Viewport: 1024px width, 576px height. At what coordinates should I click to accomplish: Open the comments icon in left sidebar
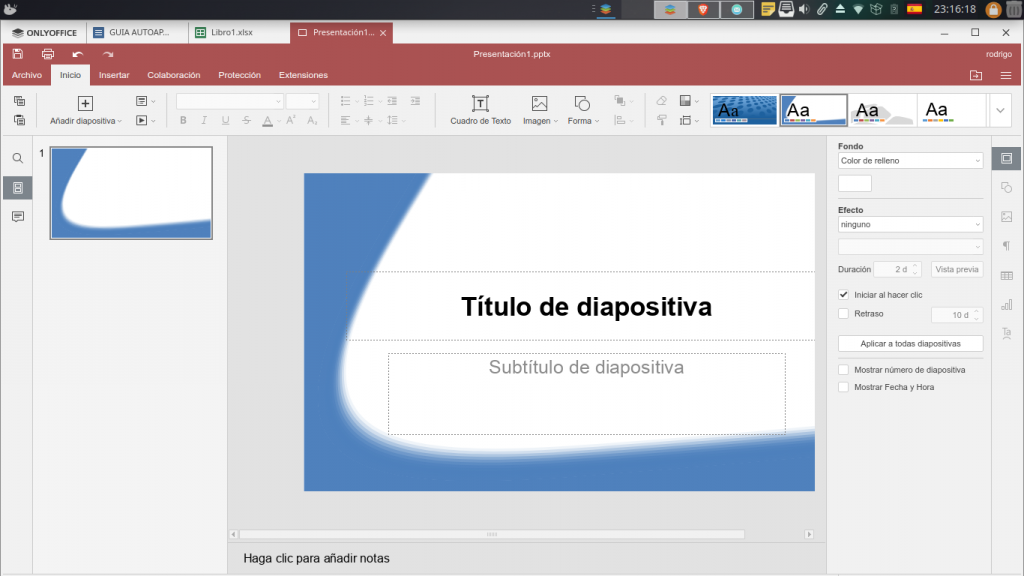[x=17, y=217]
